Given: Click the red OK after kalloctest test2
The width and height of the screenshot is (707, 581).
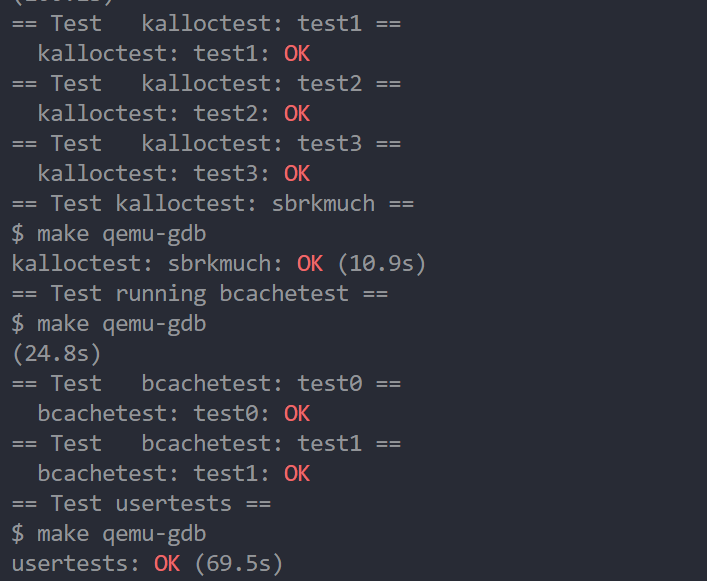Looking at the screenshot, I should coord(297,114).
